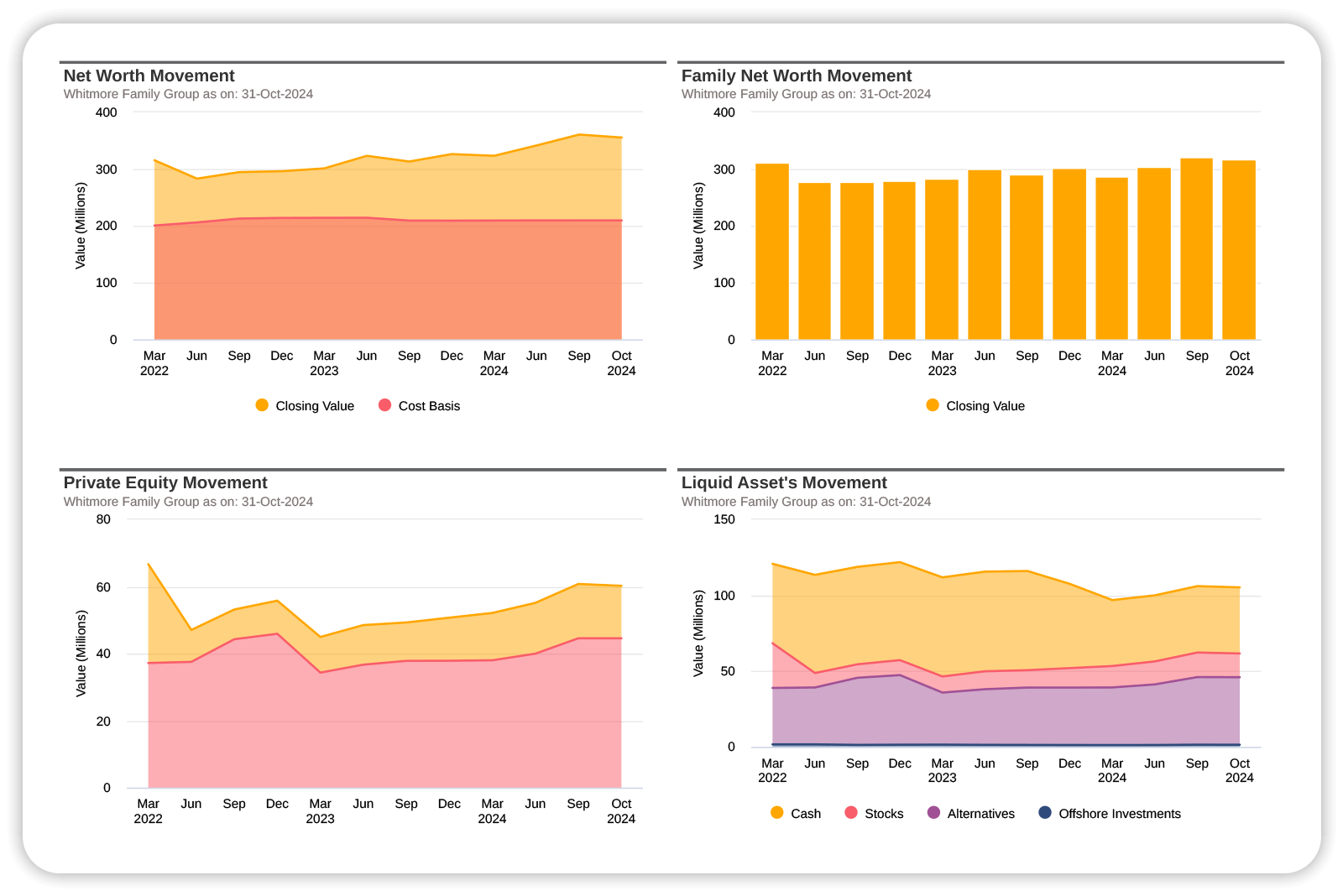Toggle Alternatives legend in Liquid Asset's chart
Image resolution: width=1343 pixels, height=896 pixels.
coord(971,814)
